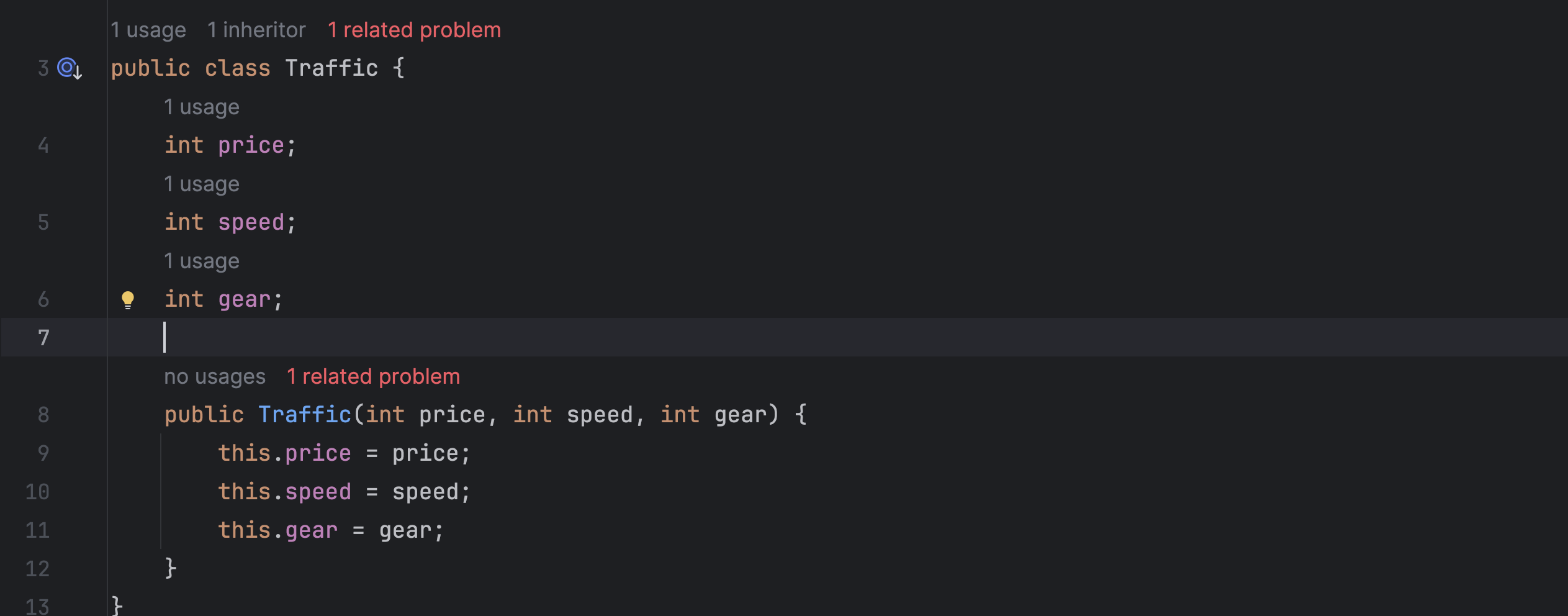This screenshot has height=616, width=1568.
Task: Click the '1 usage' hint above price field
Action: 202,107
